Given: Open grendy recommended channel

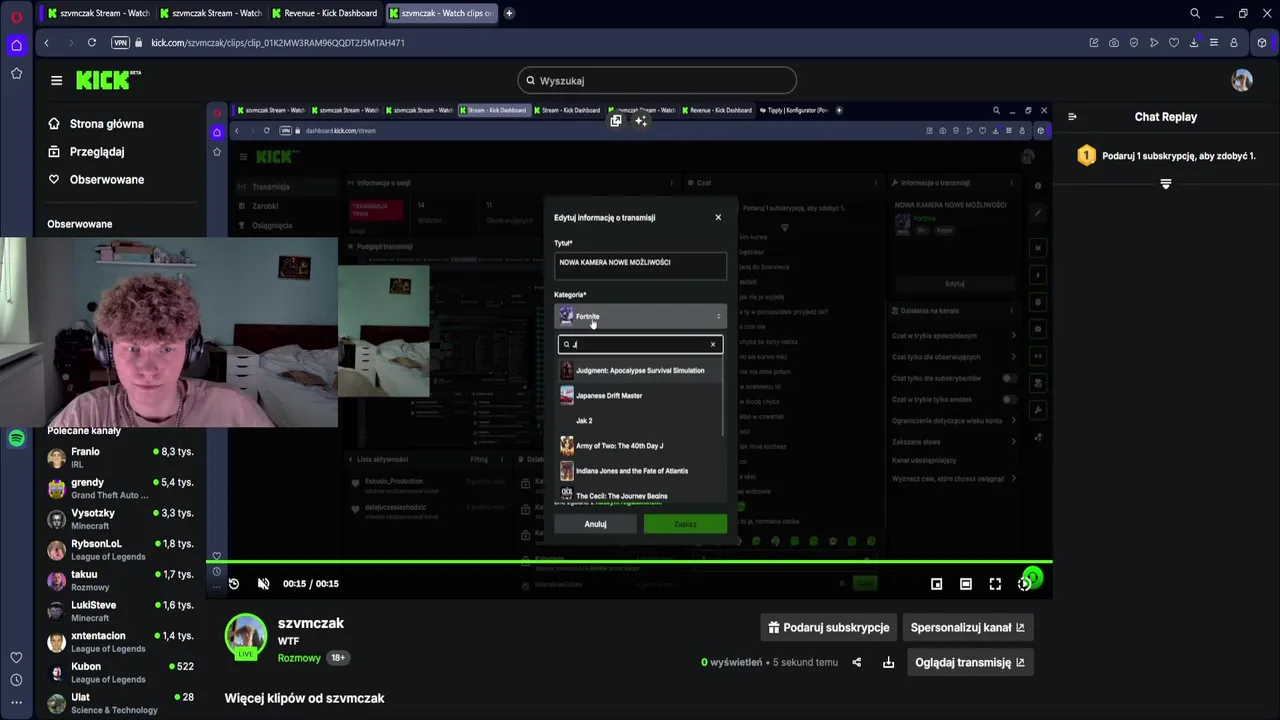Looking at the screenshot, I should (x=120, y=488).
